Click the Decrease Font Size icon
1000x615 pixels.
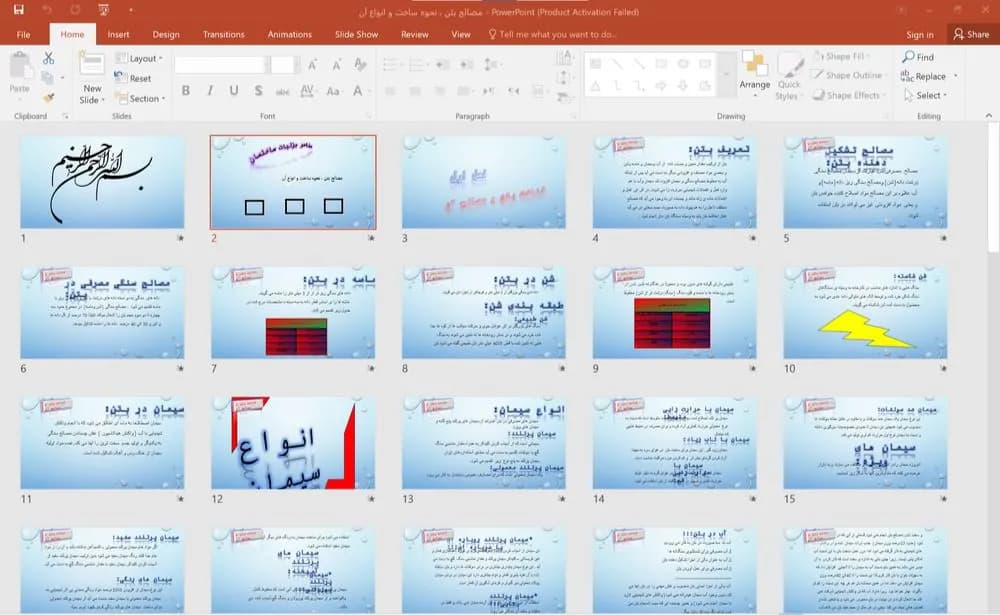coord(336,64)
